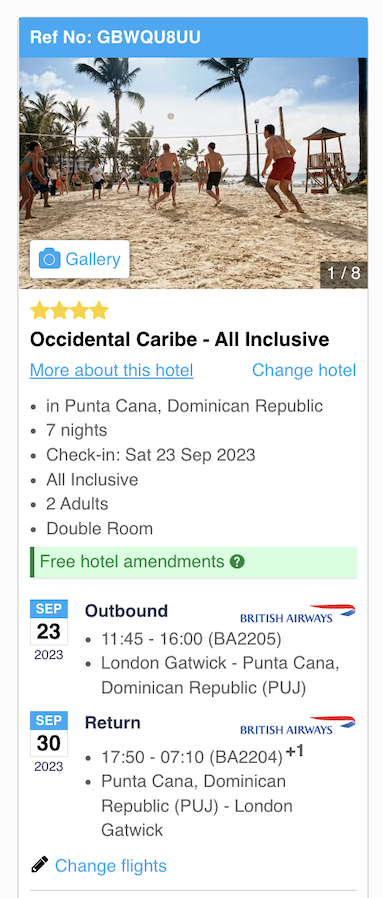Click the +1 next-day arrival indicator
This screenshot has width=383, height=898.
294,751
